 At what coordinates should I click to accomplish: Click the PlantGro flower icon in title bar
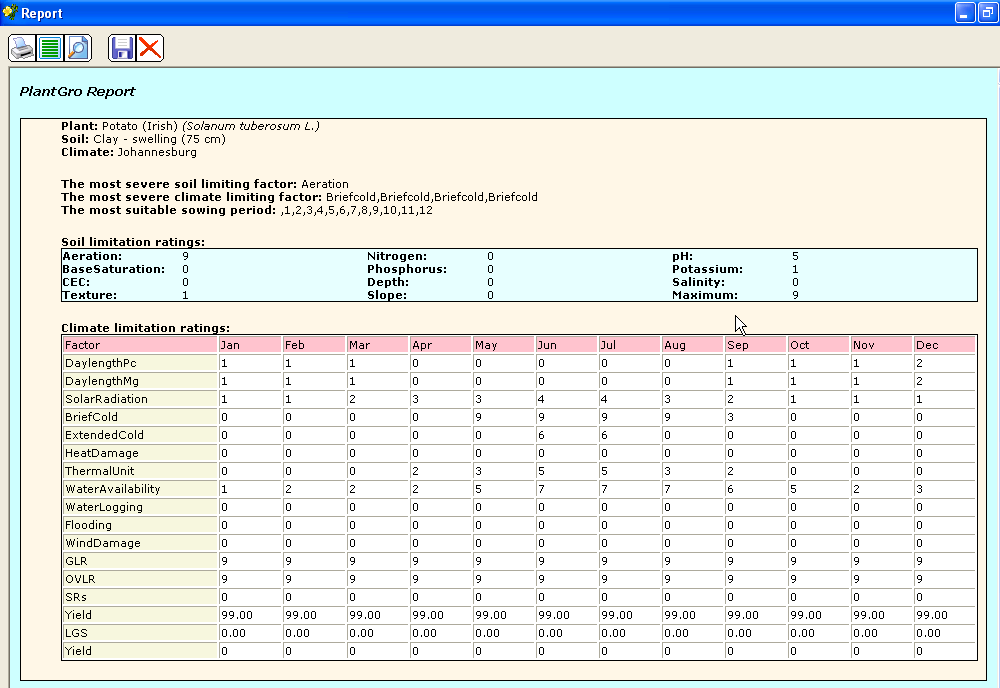click(10, 13)
